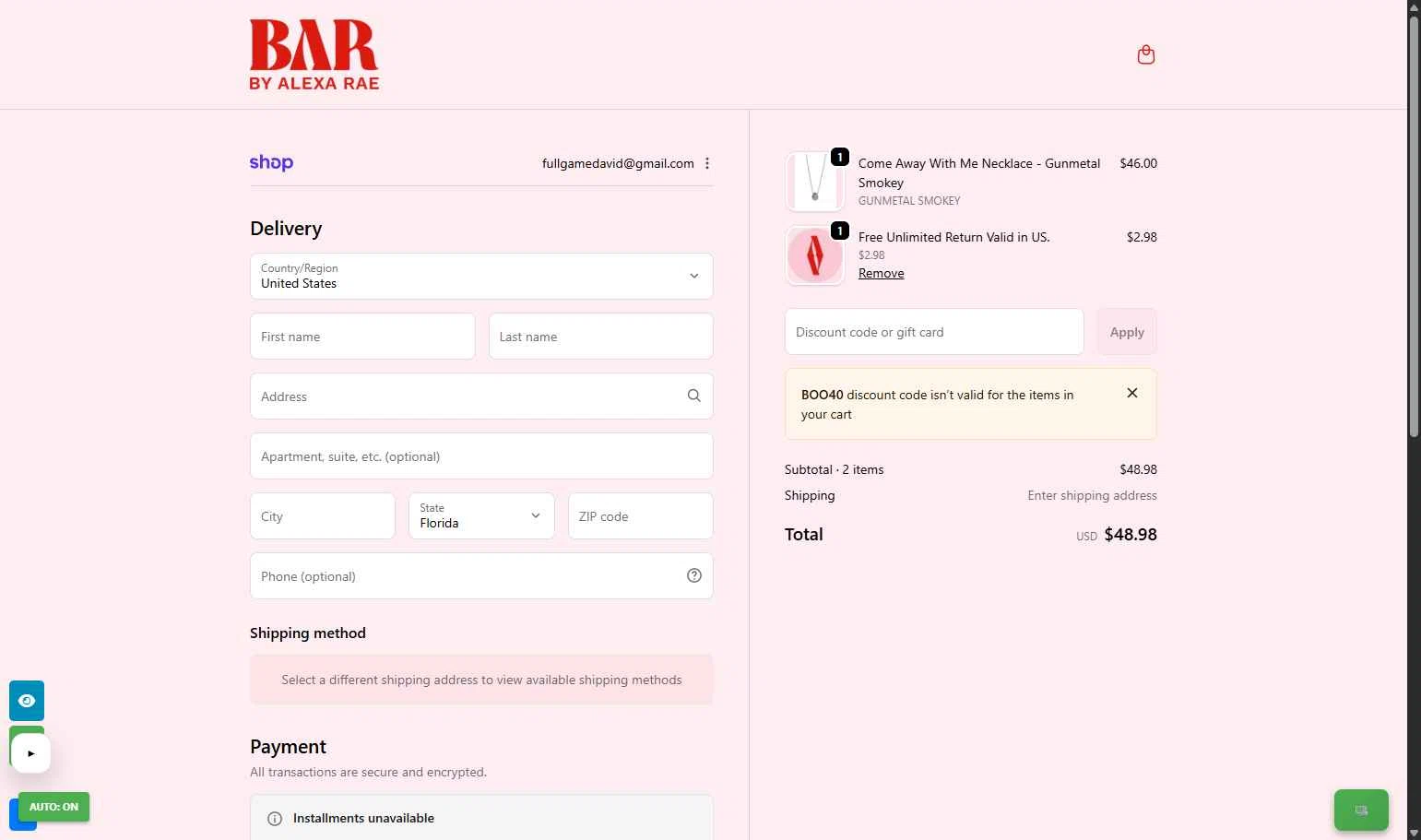
Task: Focus the City field
Action: (323, 515)
